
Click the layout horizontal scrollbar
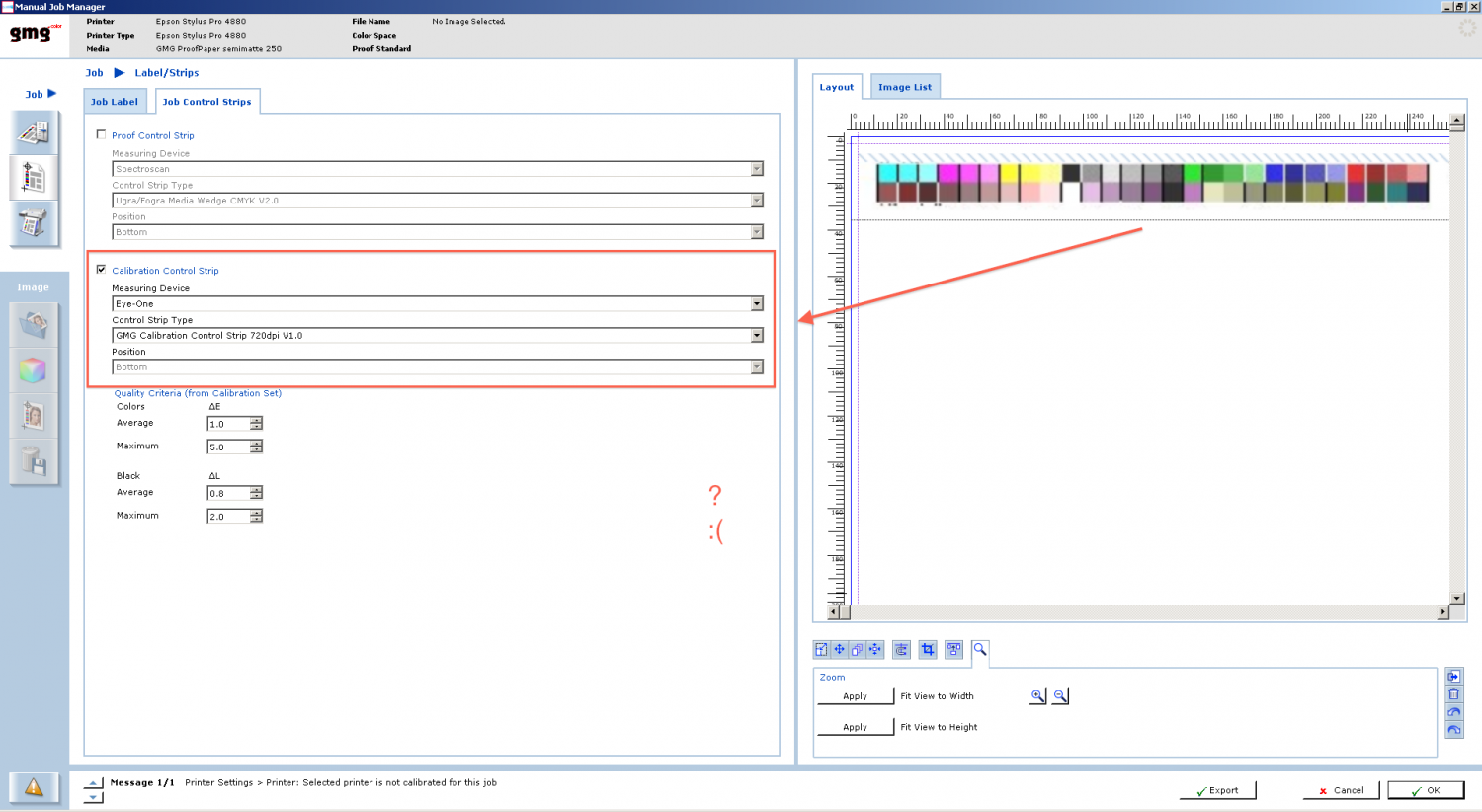point(1137,612)
